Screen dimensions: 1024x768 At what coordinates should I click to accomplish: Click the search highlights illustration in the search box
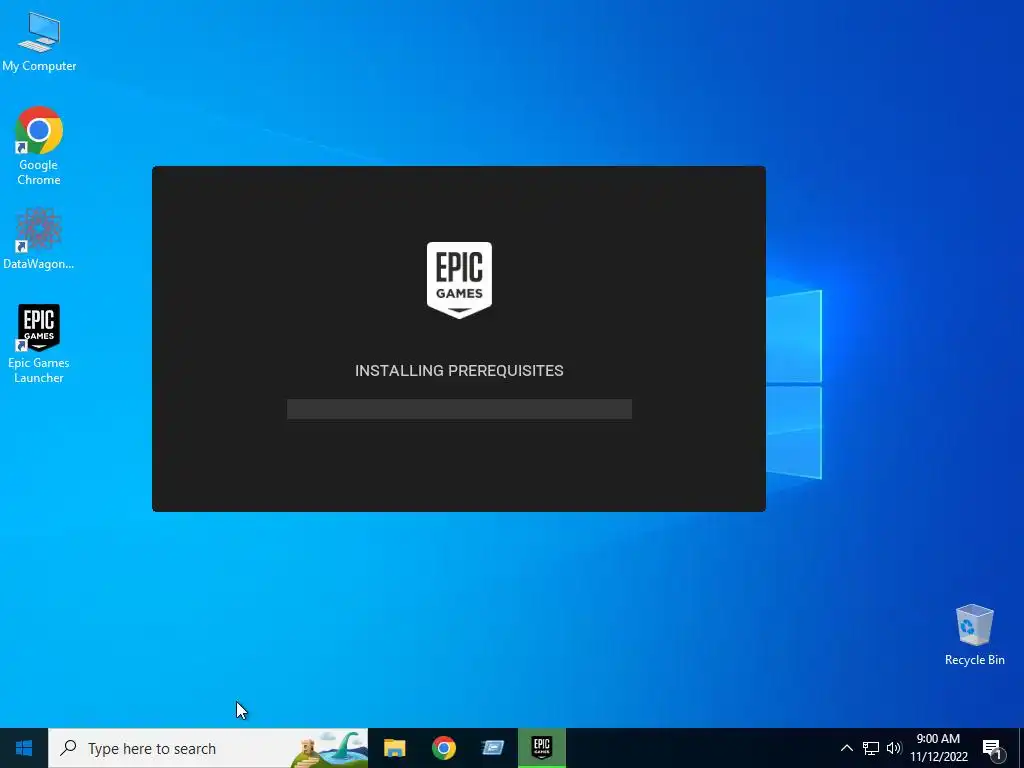[329, 748]
